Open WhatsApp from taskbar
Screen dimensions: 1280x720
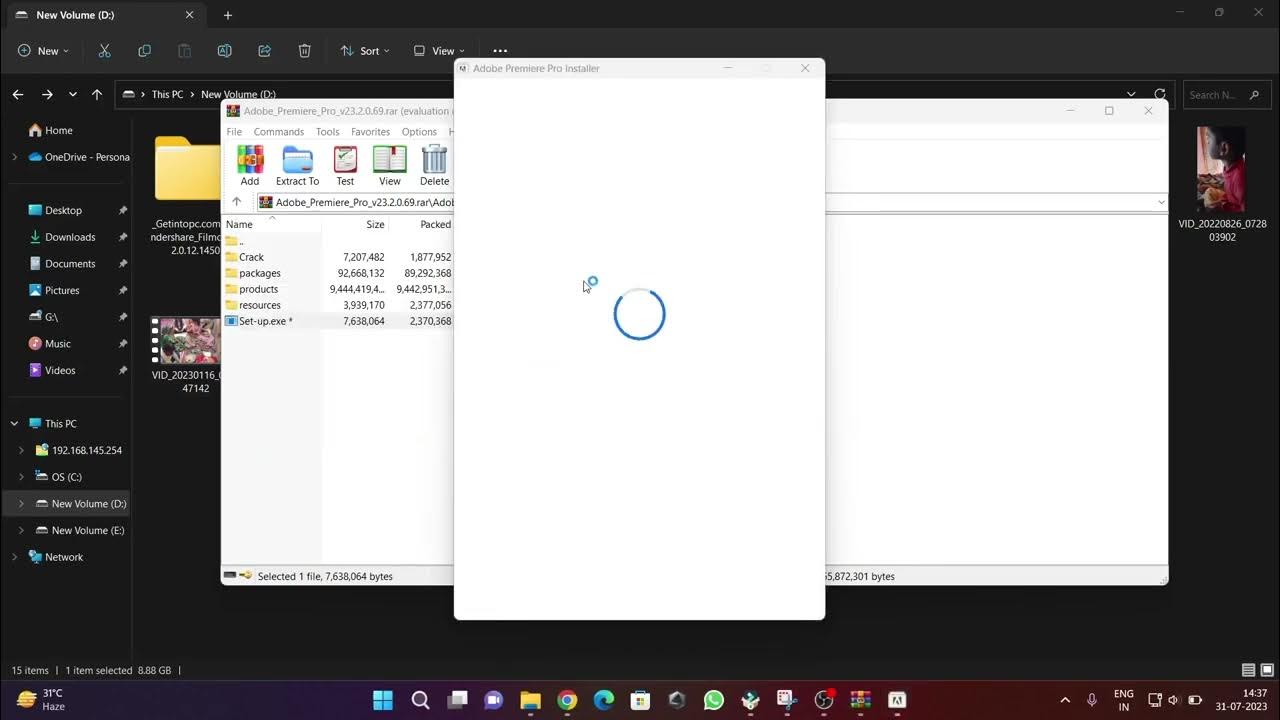[713, 700]
